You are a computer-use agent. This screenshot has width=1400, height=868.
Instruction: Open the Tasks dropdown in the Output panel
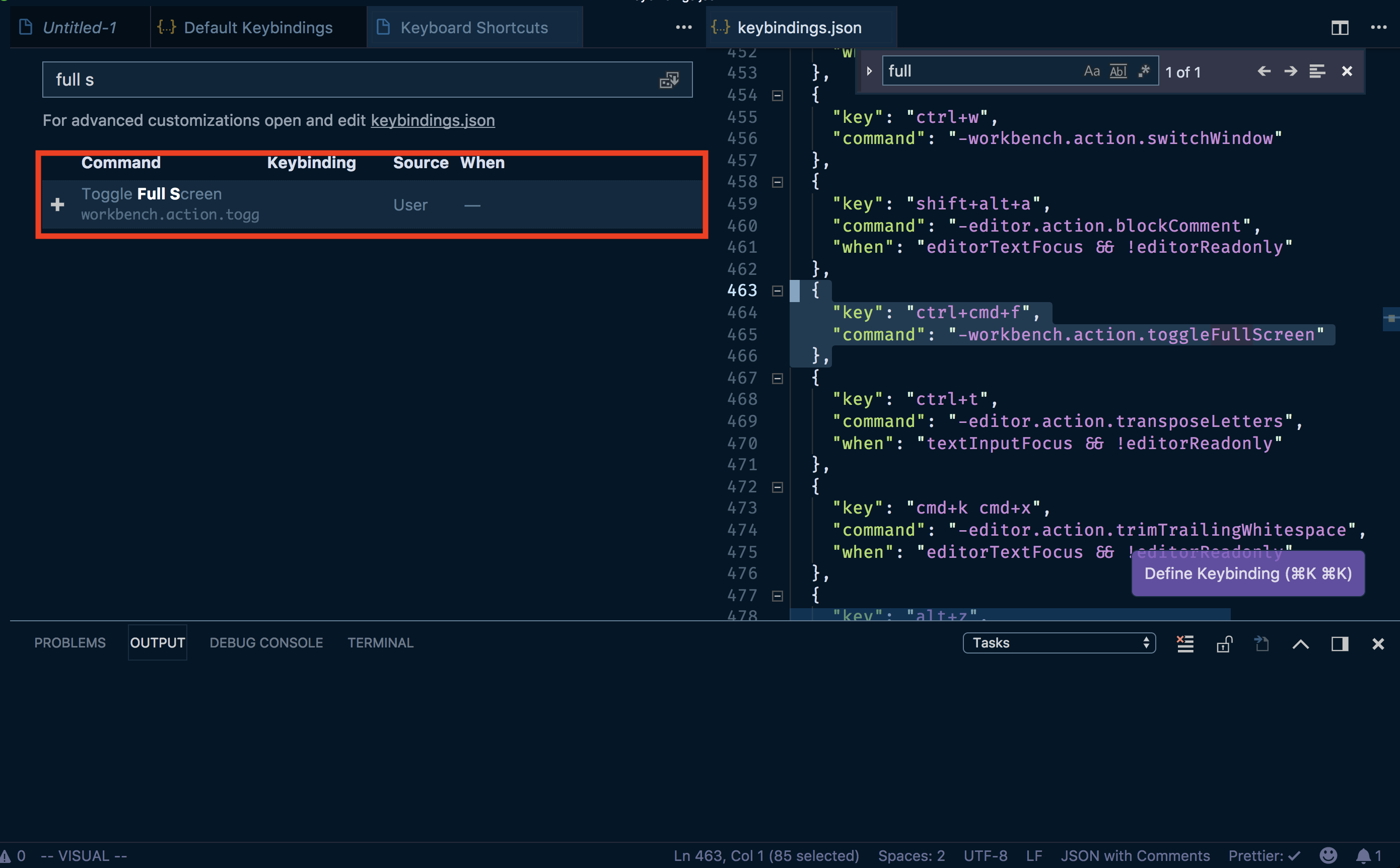pyautogui.click(x=1059, y=643)
